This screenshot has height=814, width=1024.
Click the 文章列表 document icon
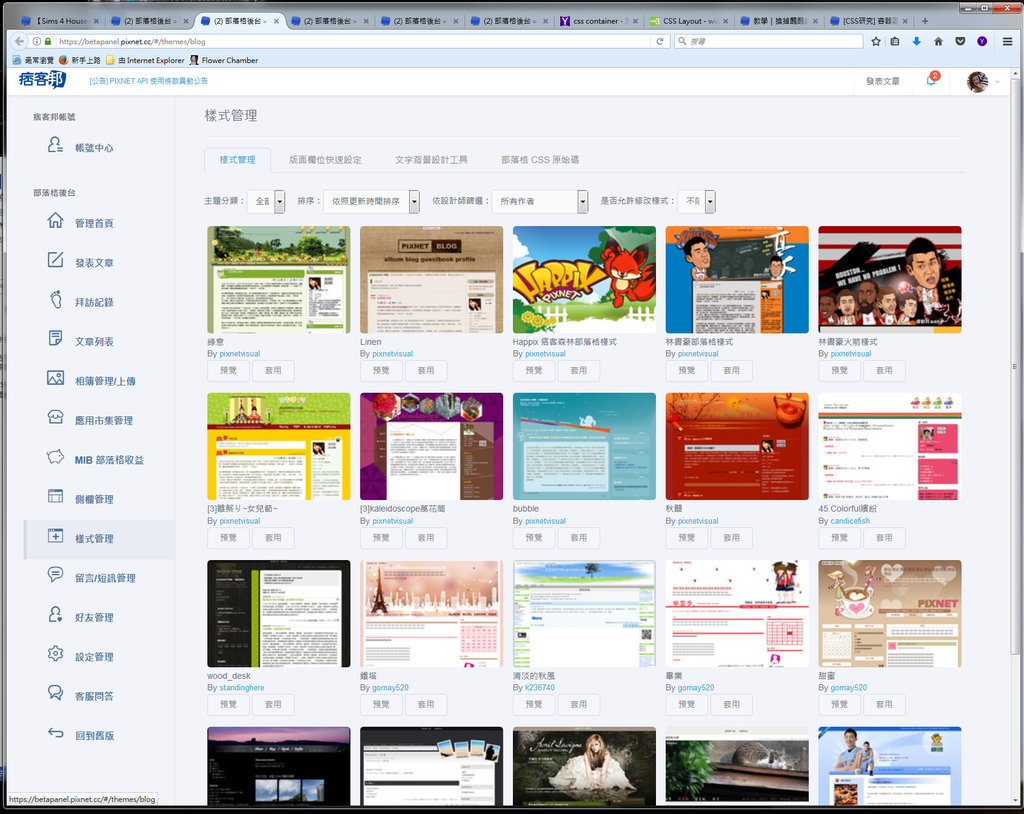(x=56, y=338)
